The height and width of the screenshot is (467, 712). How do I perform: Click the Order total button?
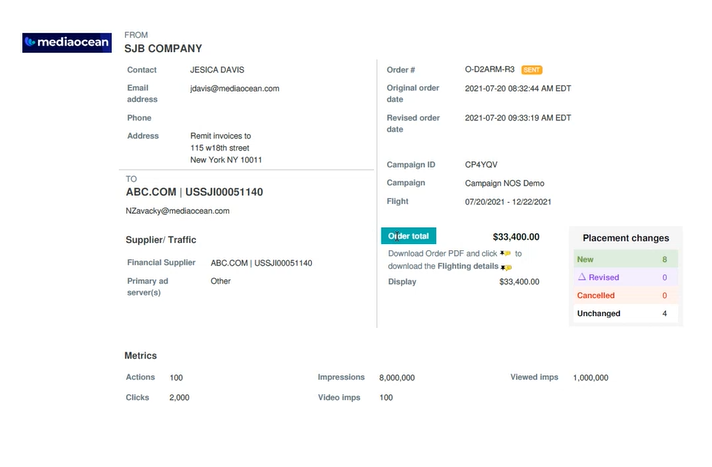[x=408, y=237]
